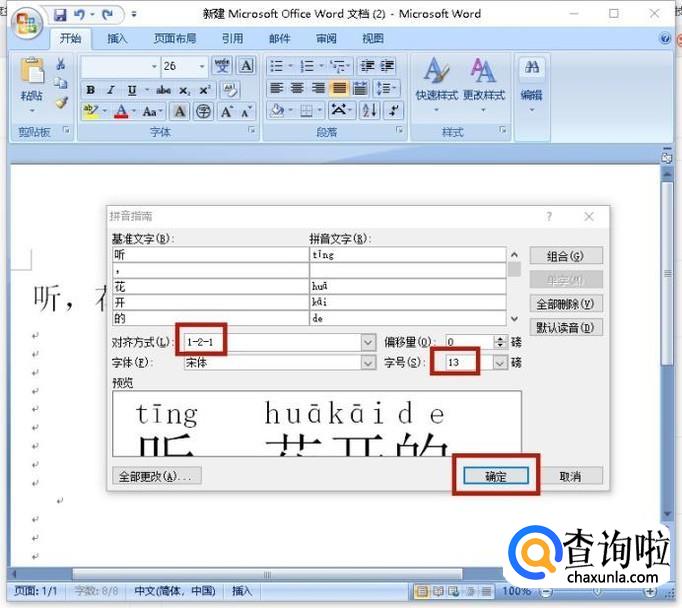Viewport: 682px width, 608px height.
Task: Underline the selected text
Action: [x=132, y=90]
